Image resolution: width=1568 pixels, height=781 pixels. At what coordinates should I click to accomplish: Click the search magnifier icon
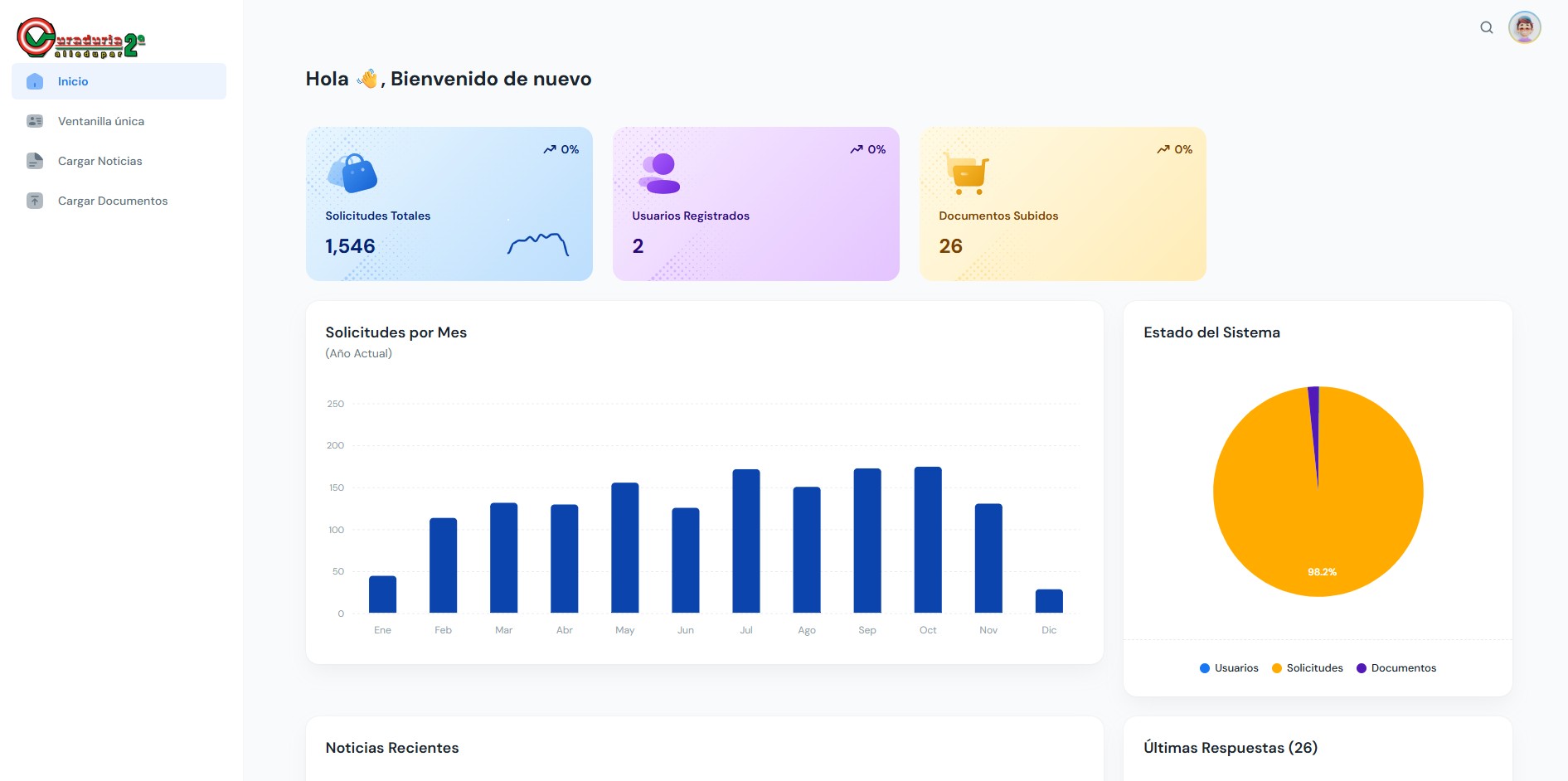pos(1486,27)
